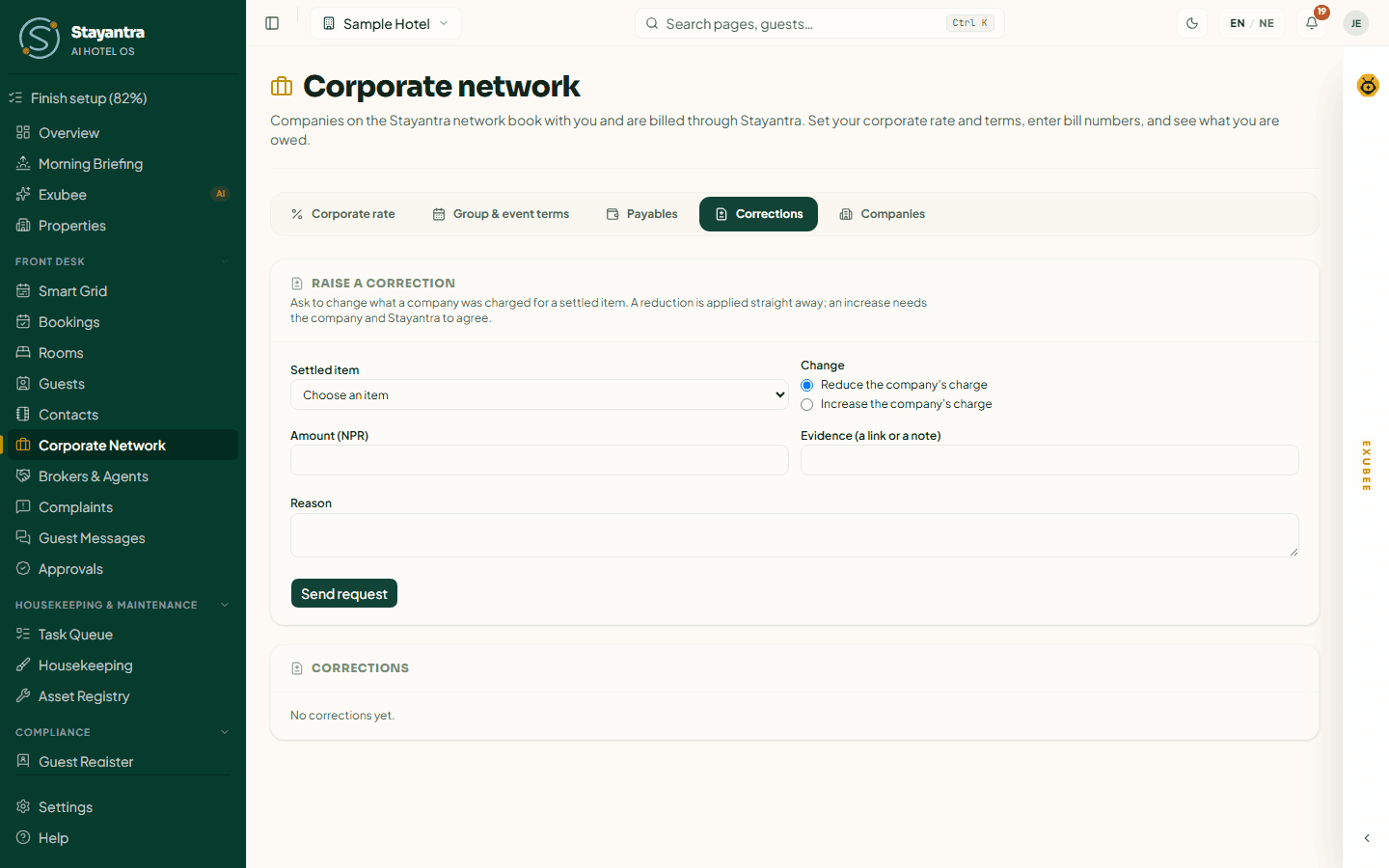Open Help from sidebar
Screen dimensions: 1389x868
pyautogui.click(x=123, y=838)
